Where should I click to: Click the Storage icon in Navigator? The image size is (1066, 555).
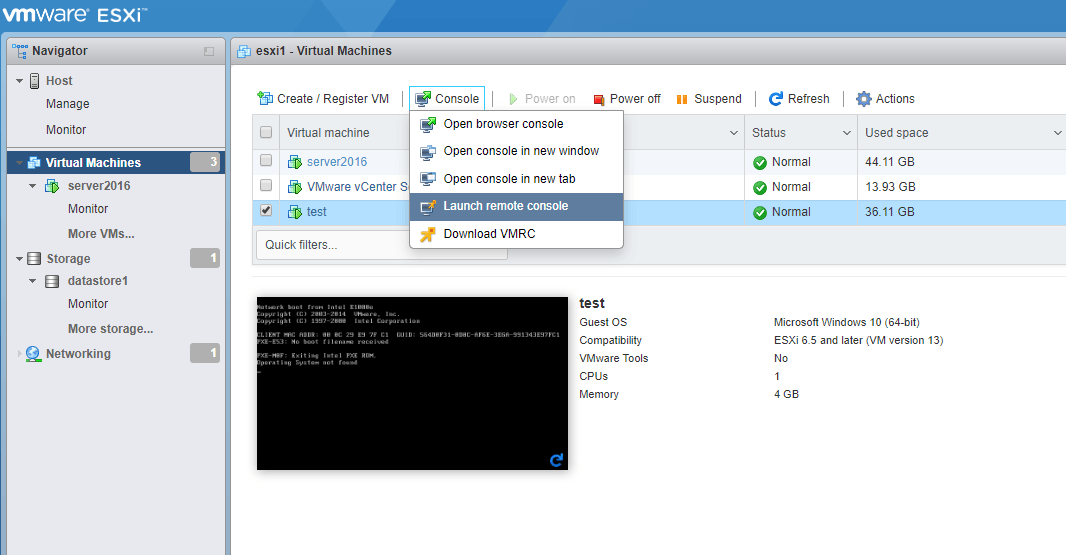coord(34,258)
